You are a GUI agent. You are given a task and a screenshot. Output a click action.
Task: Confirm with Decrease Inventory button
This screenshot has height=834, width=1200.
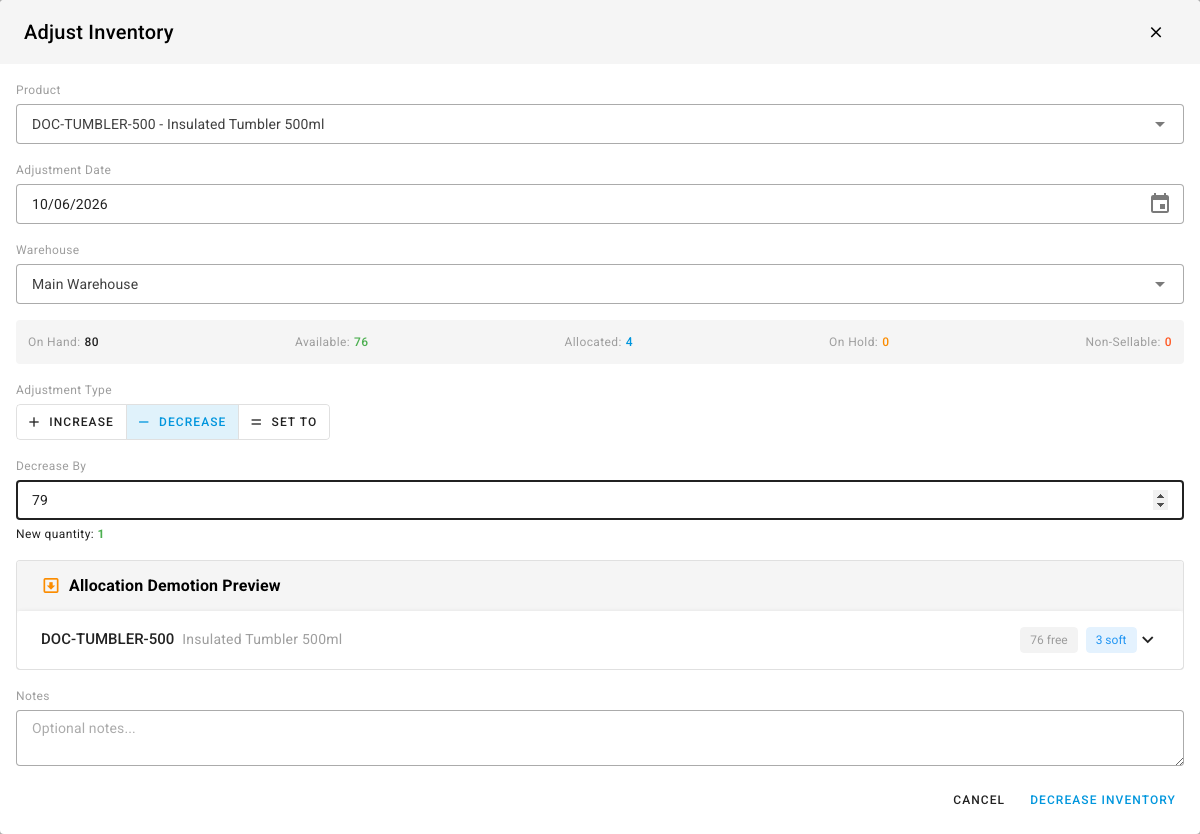(1103, 800)
